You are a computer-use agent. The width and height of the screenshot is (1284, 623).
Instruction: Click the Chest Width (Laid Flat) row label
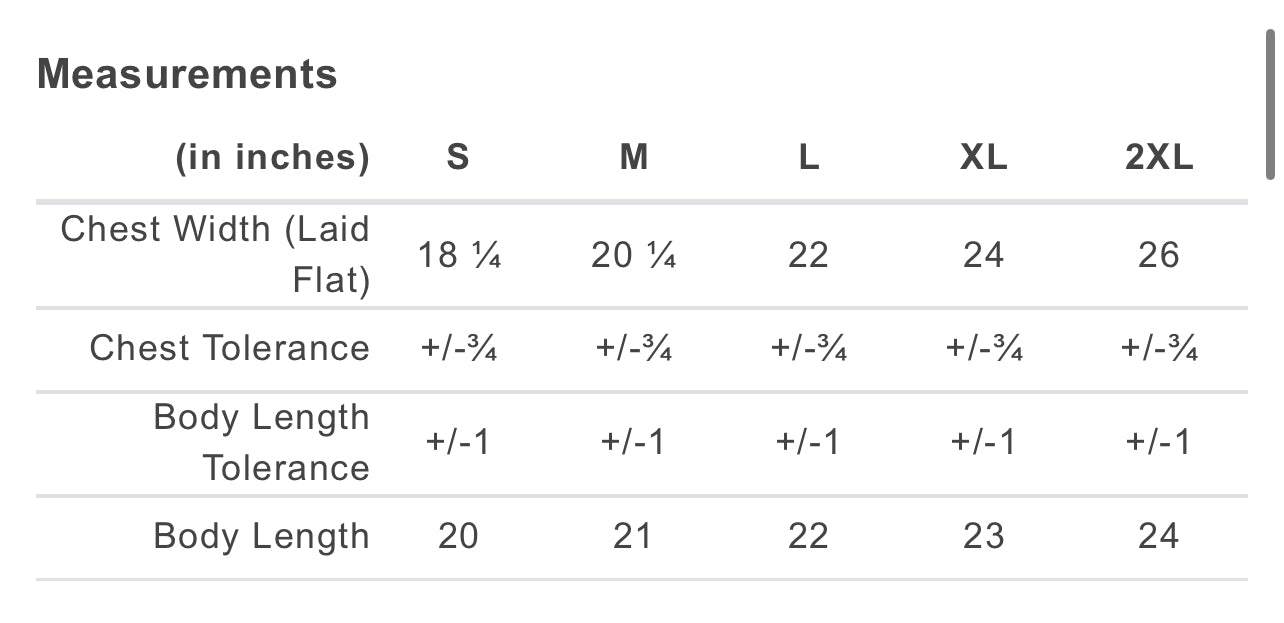click(x=215, y=254)
